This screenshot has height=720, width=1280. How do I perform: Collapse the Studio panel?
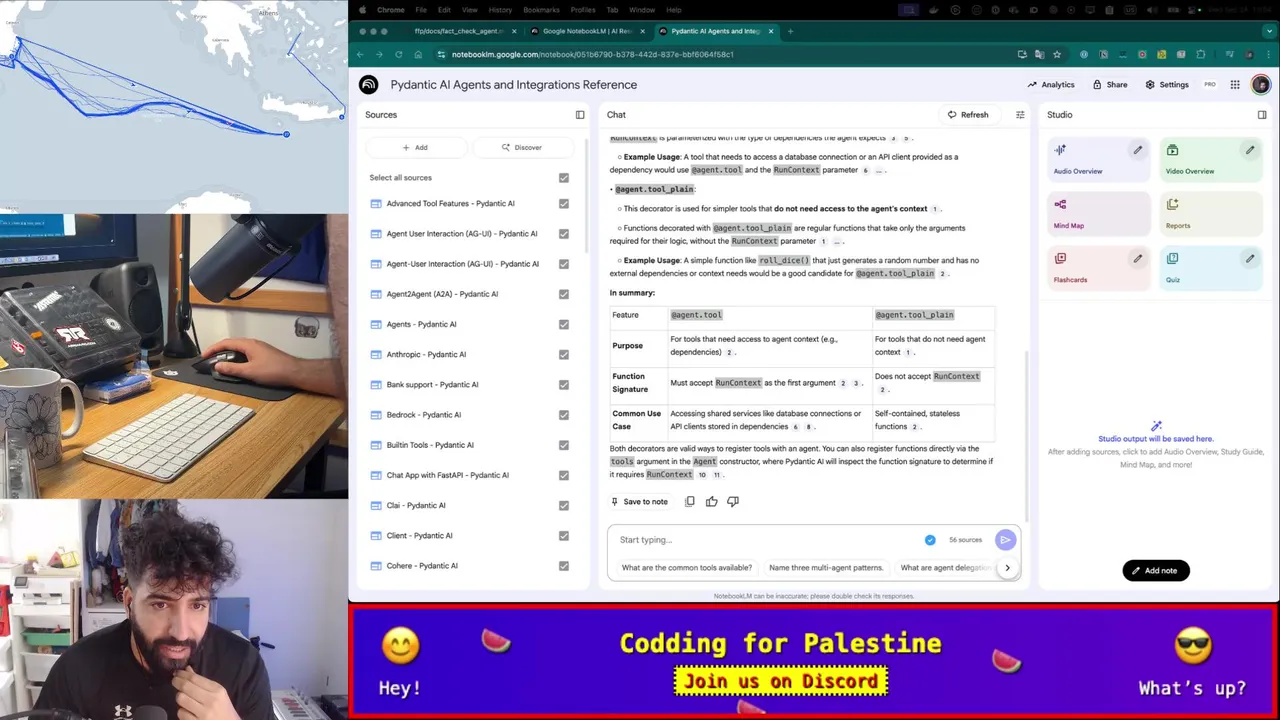[1262, 115]
